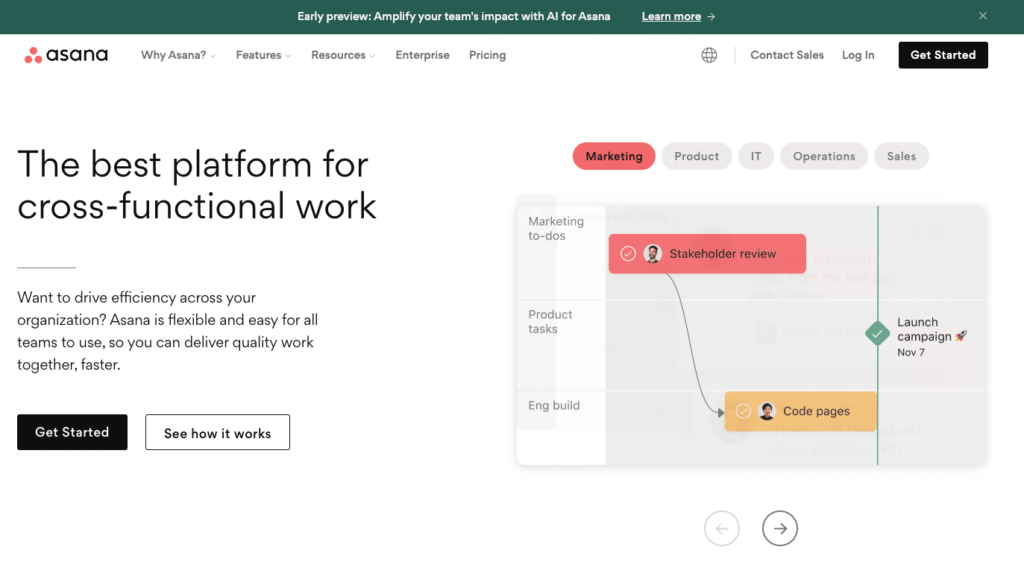Go to next carousel slide arrow
Image resolution: width=1024 pixels, height=579 pixels.
click(x=780, y=528)
